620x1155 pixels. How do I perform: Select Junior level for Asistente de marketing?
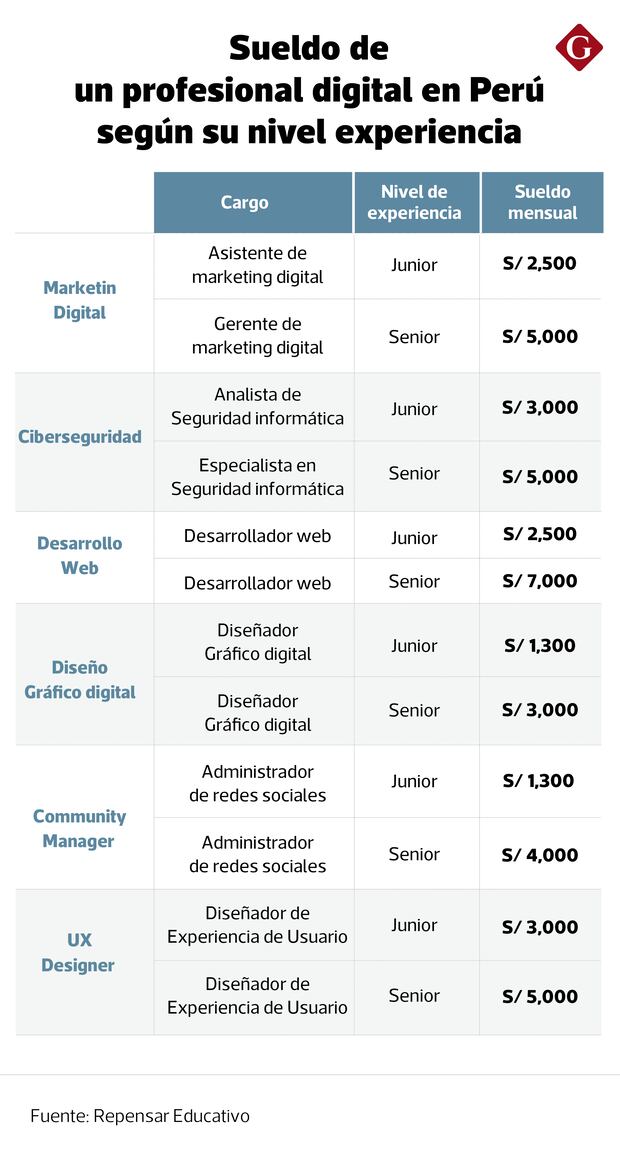point(414,265)
